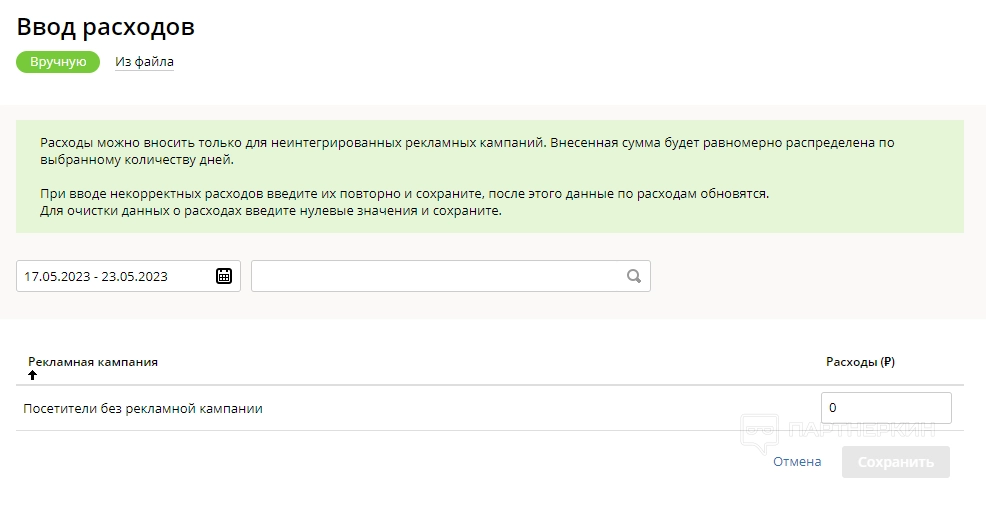
Task: Click the Партнеркин watermark logo icon
Action: (760, 432)
